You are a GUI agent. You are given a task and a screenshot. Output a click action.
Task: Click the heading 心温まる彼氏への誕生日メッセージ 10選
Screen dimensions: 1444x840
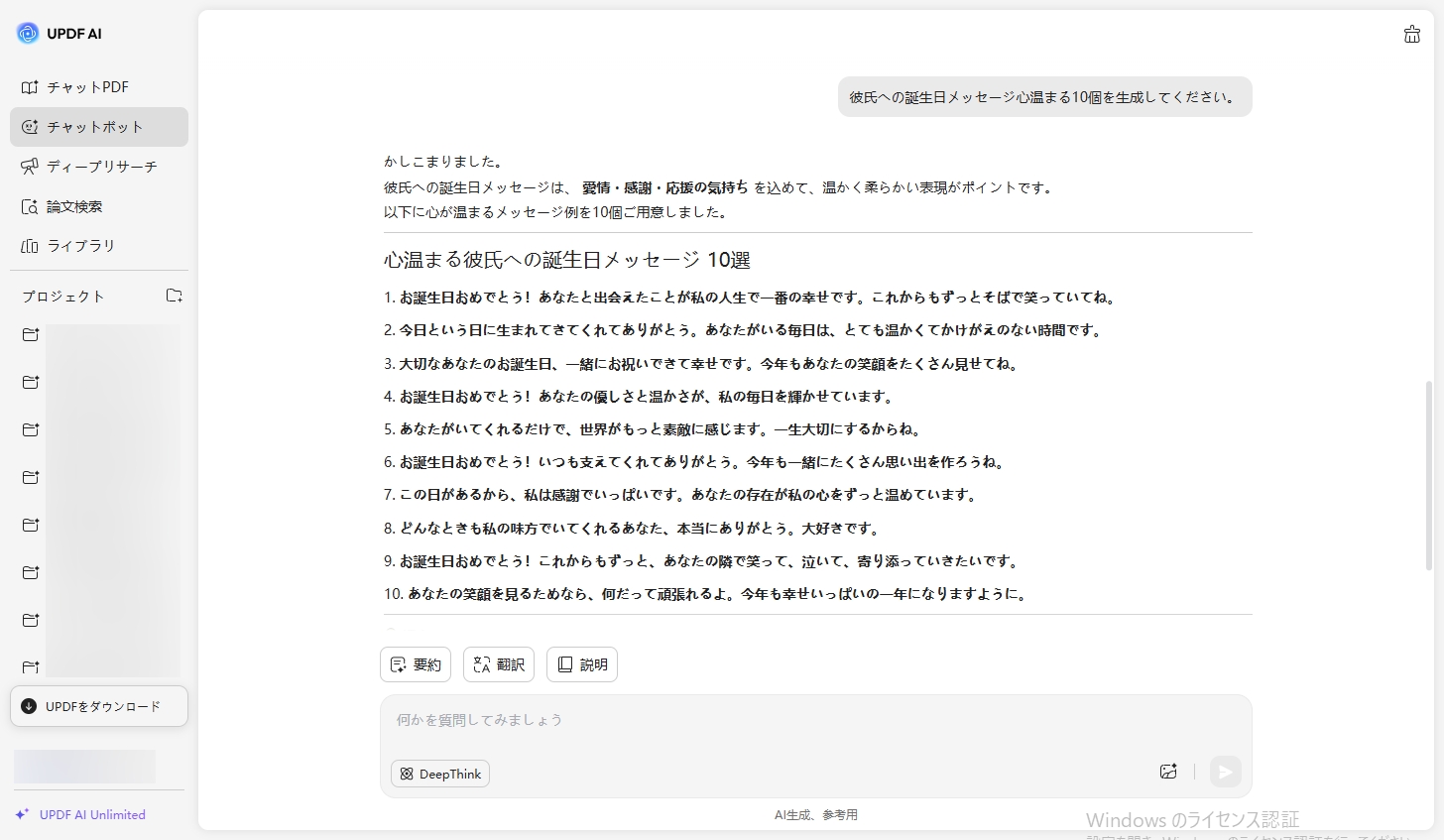(x=567, y=260)
